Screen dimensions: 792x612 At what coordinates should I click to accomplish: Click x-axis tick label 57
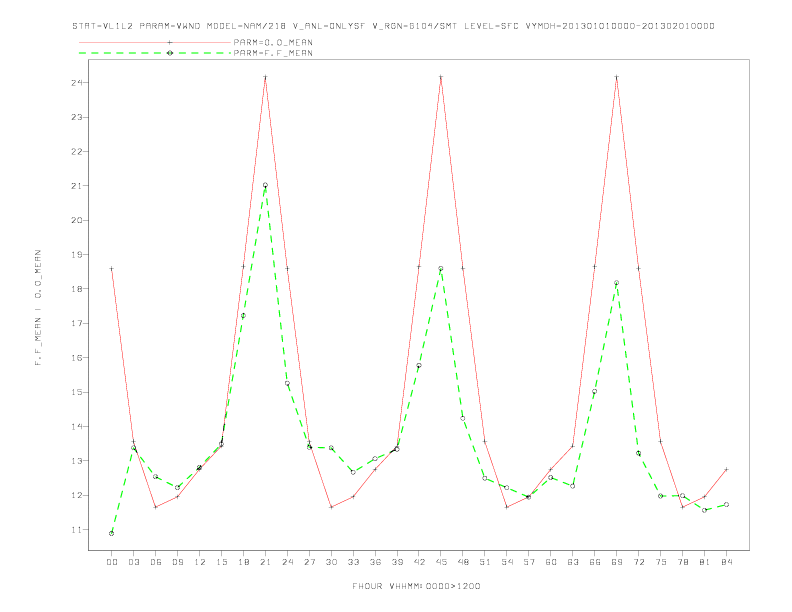[x=529, y=562]
